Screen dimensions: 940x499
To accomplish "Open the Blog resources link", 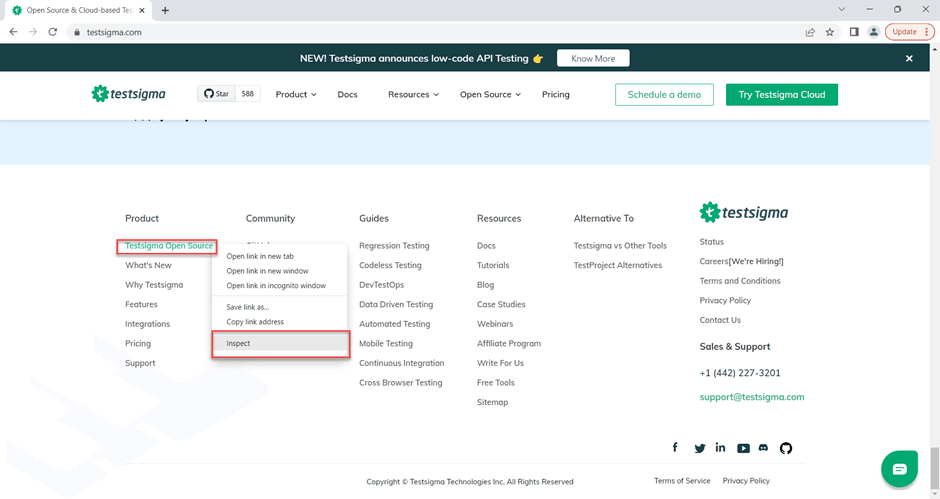I will [x=486, y=285].
